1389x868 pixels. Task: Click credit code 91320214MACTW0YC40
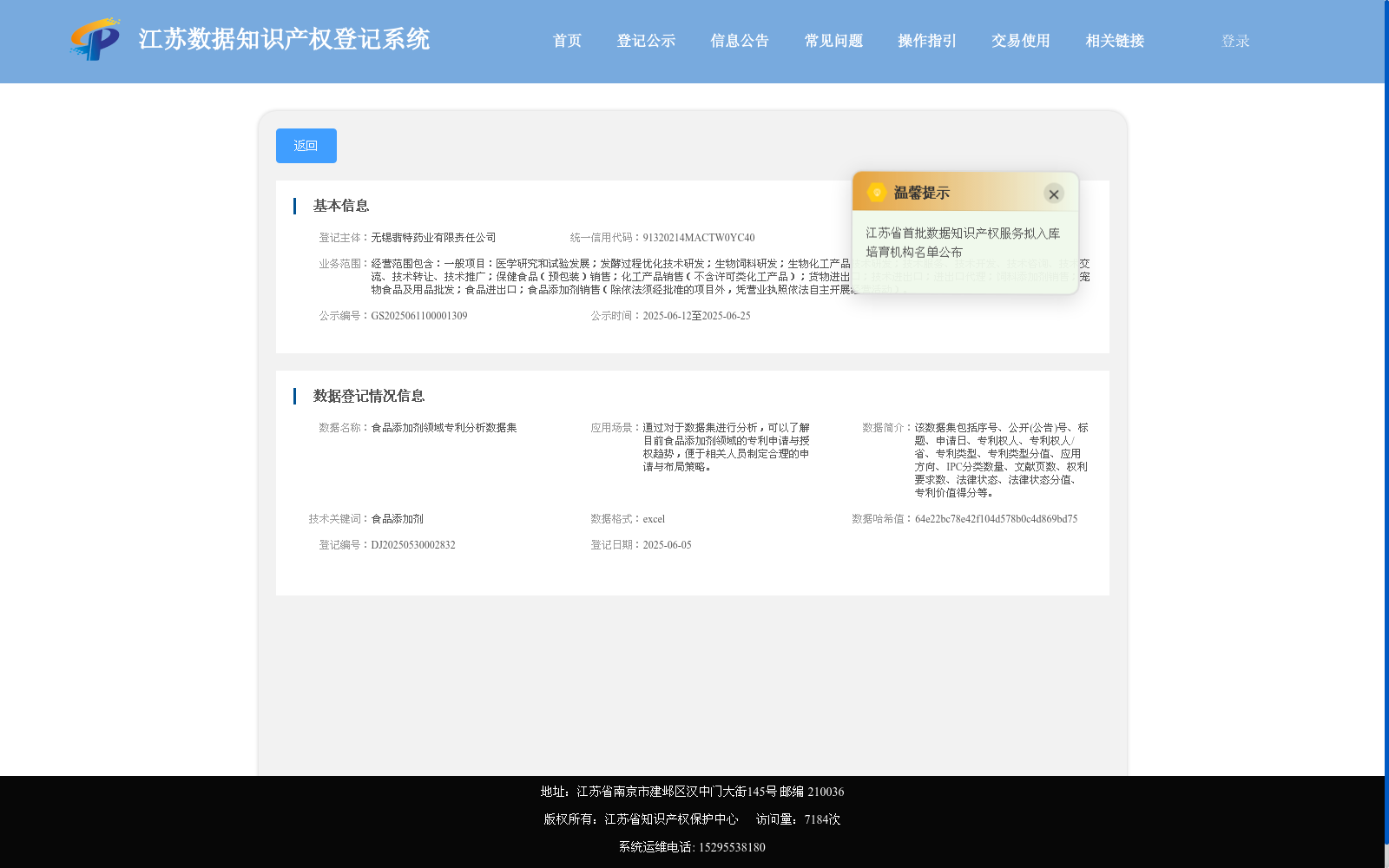click(x=699, y=238)
